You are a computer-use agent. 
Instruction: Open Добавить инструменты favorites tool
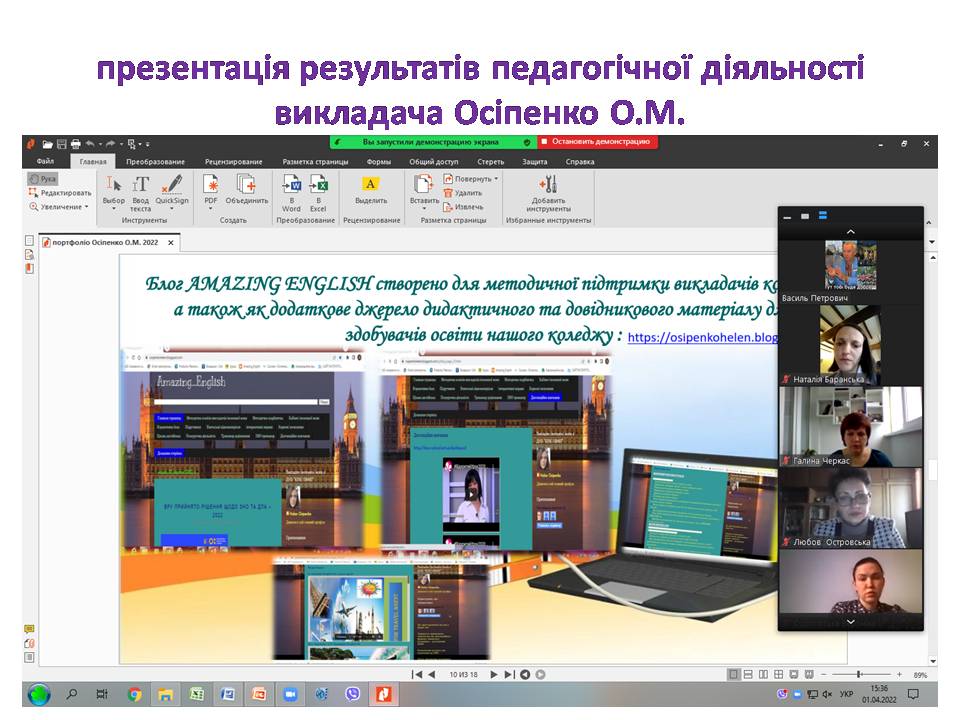click(x=548, y=193)
